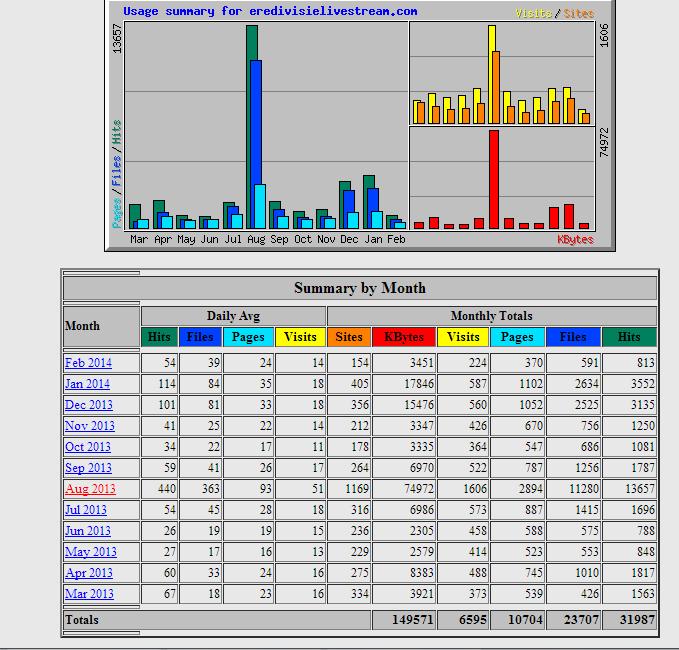Click the red KBytes chart legend label
The width and height of the screenshot is (679, 650).
575,239
